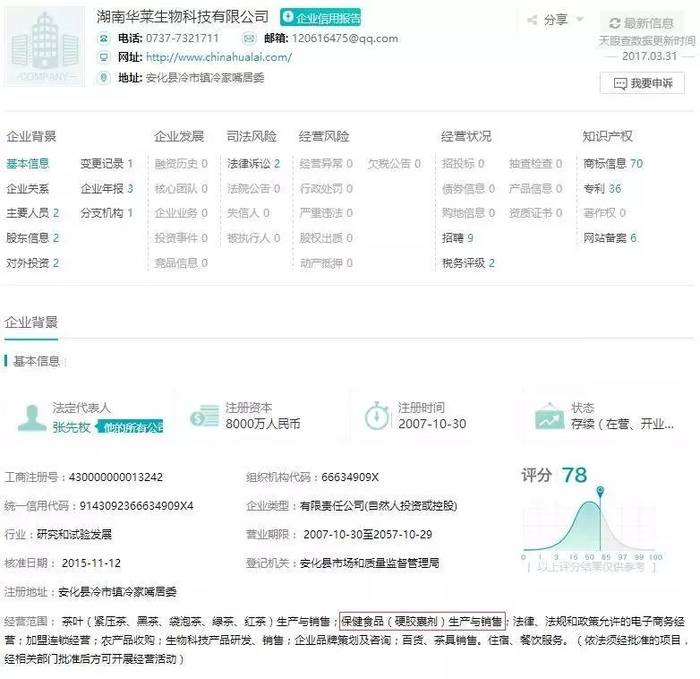The height and width of the screenshot is (679, 700).
Task: Click the legal representative person icon
Action: coord(32,418)
